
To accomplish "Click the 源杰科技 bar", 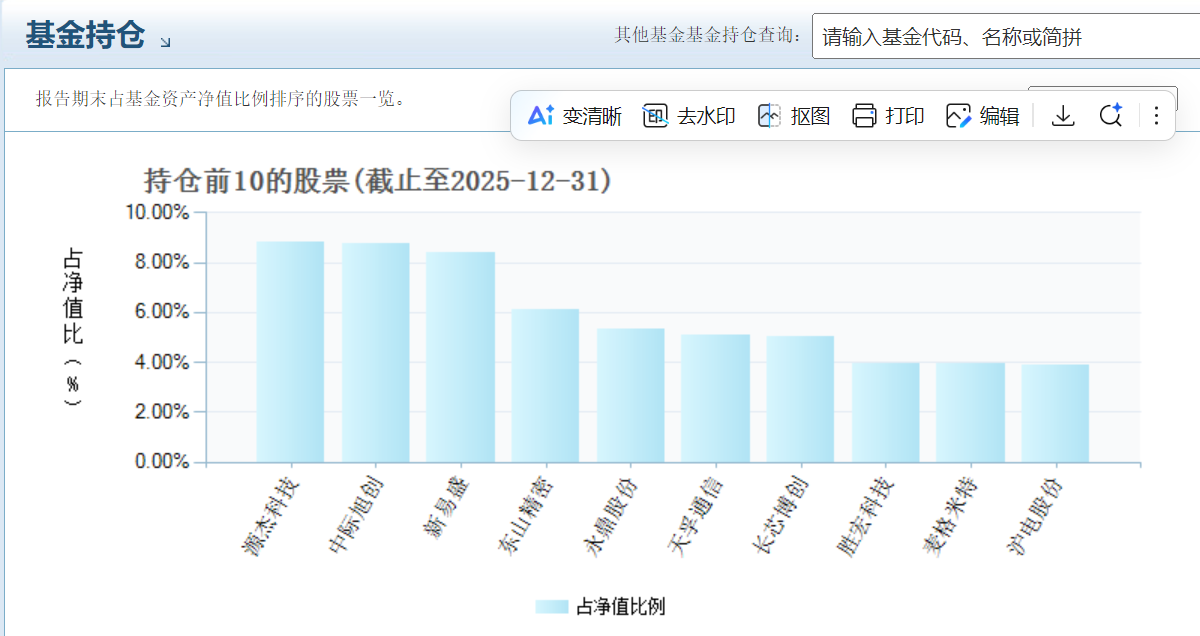I will pos(290,352).
